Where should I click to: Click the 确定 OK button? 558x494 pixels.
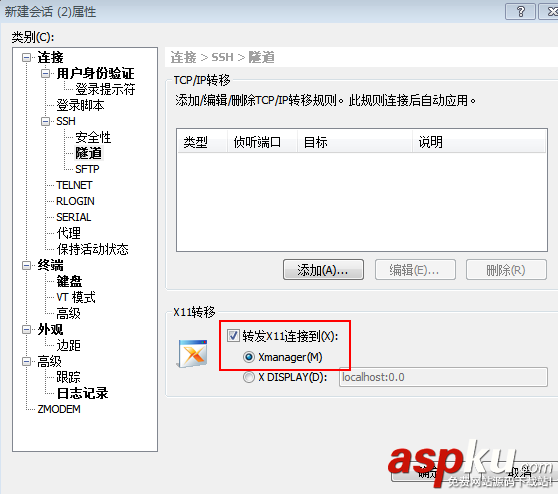(432, 472)
